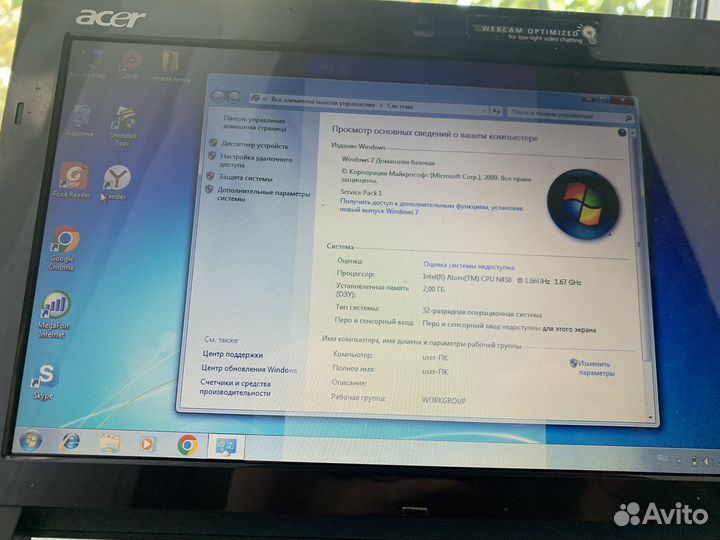Open the Новая папка folder on desktop
Screen dimensions: 720x540
click(x=171, y=66)
